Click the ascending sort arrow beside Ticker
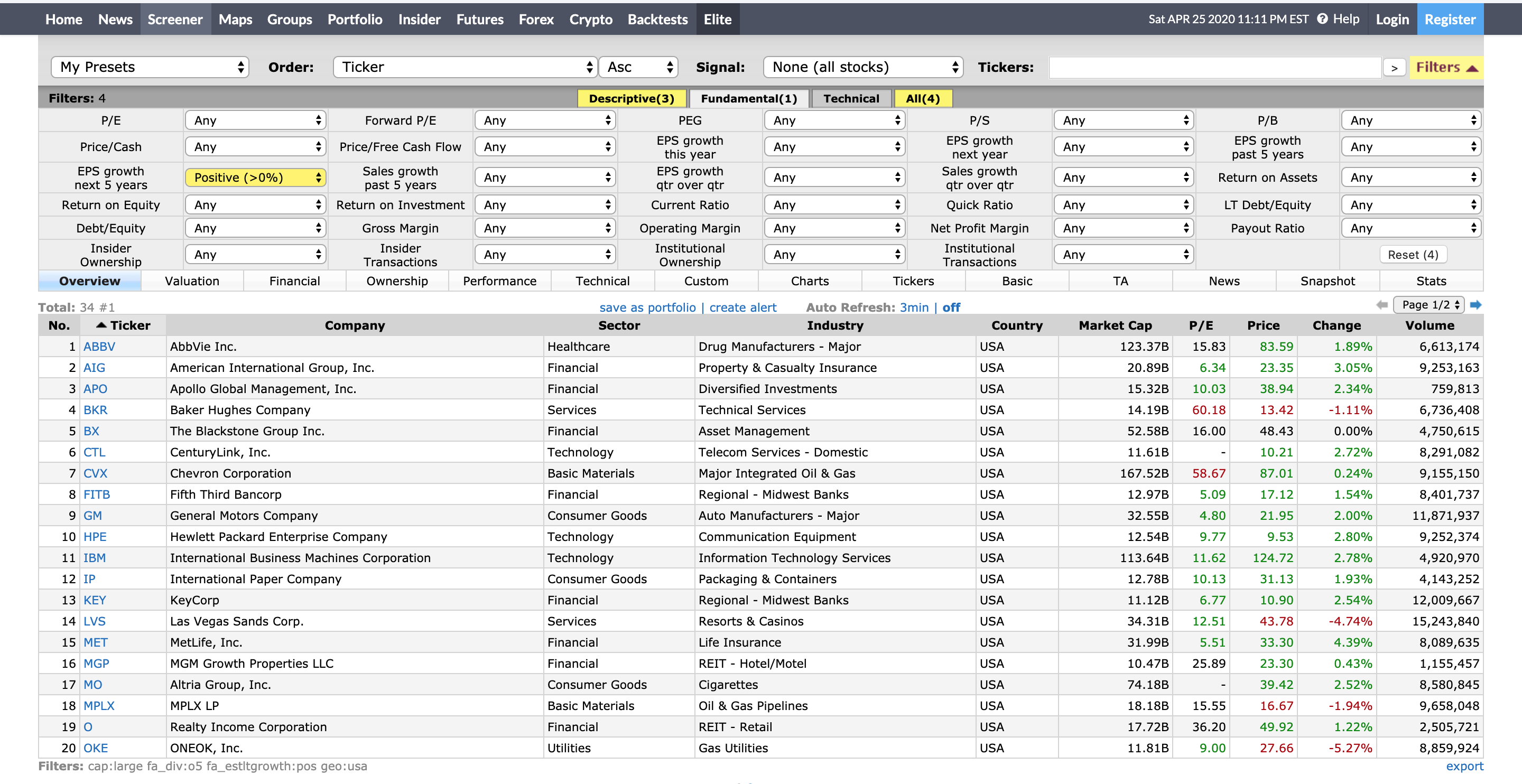 point(101,325)
